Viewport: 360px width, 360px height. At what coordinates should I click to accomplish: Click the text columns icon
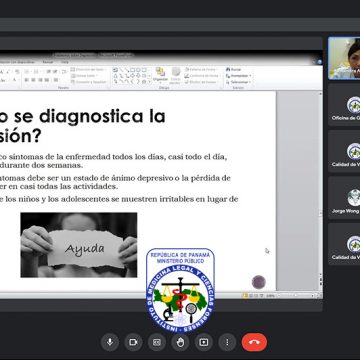56,80
